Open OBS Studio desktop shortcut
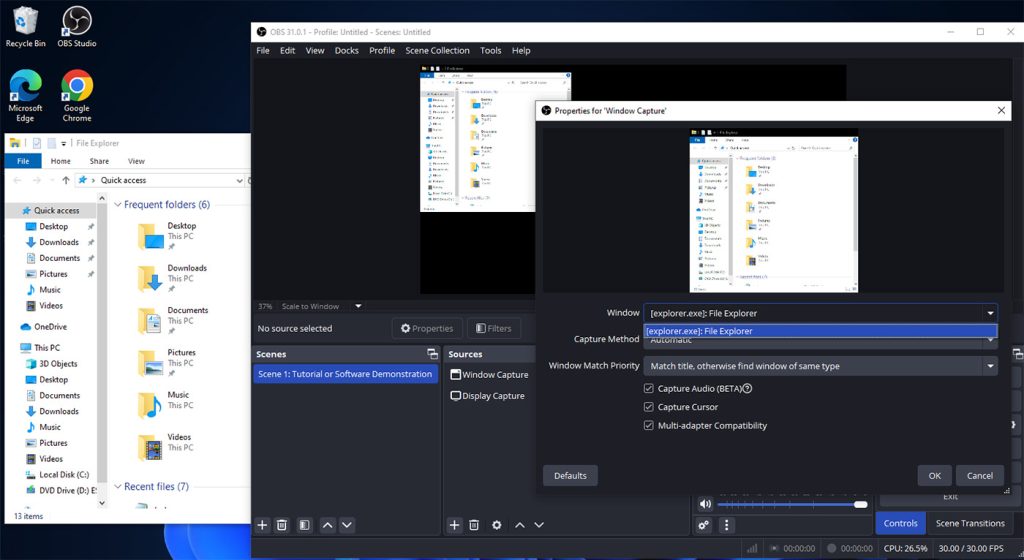The width and height of the screenshot is (1024, 560). pos(76,27)
